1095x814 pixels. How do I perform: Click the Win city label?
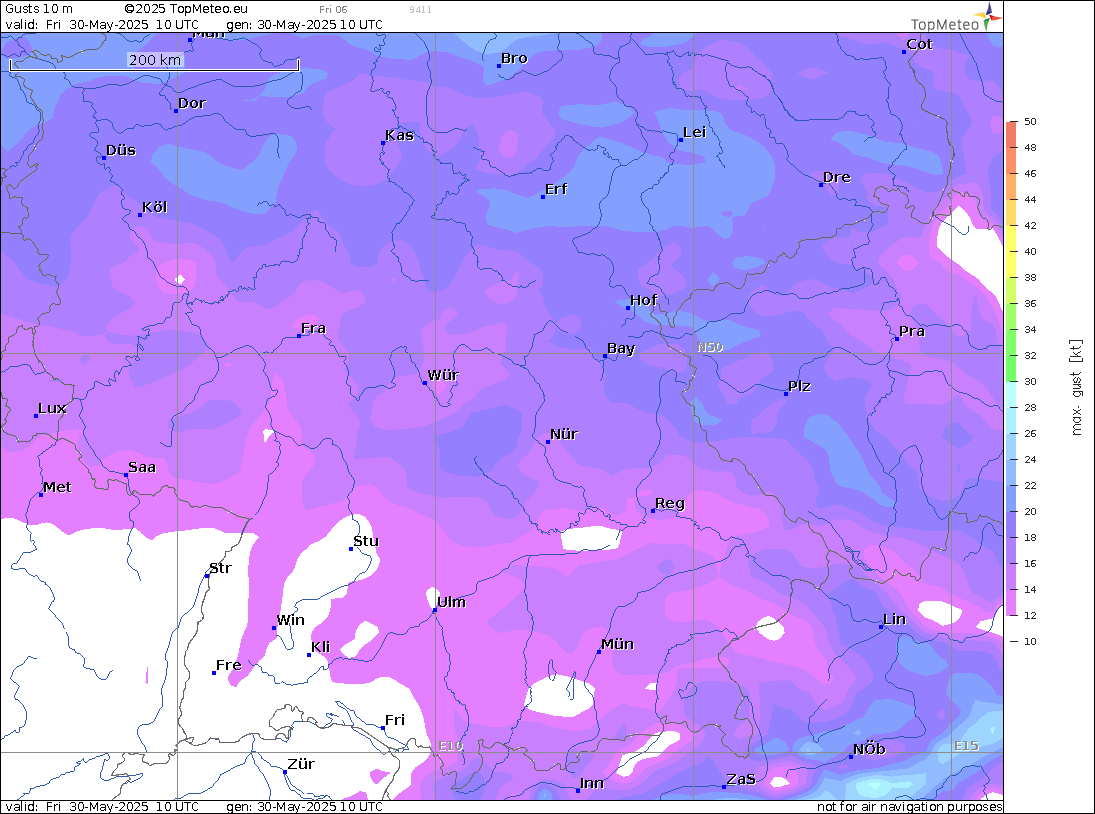click(290, 620)
